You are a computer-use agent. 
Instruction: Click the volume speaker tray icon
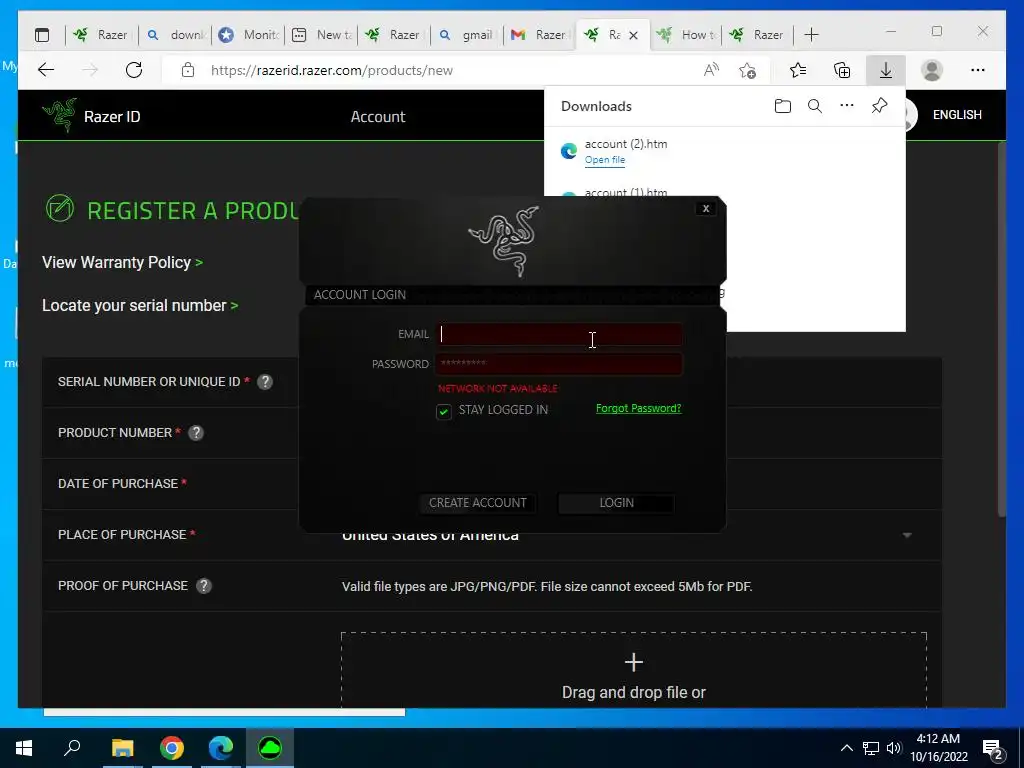pos(893,748)
